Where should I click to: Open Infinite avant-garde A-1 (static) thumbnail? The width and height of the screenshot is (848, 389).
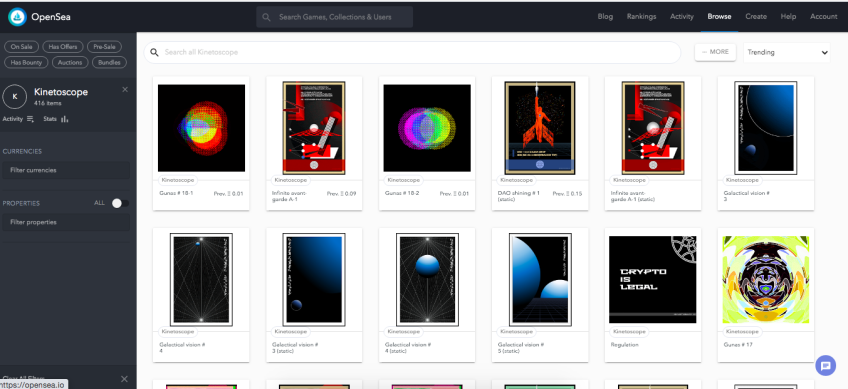[x=653, y=128]
